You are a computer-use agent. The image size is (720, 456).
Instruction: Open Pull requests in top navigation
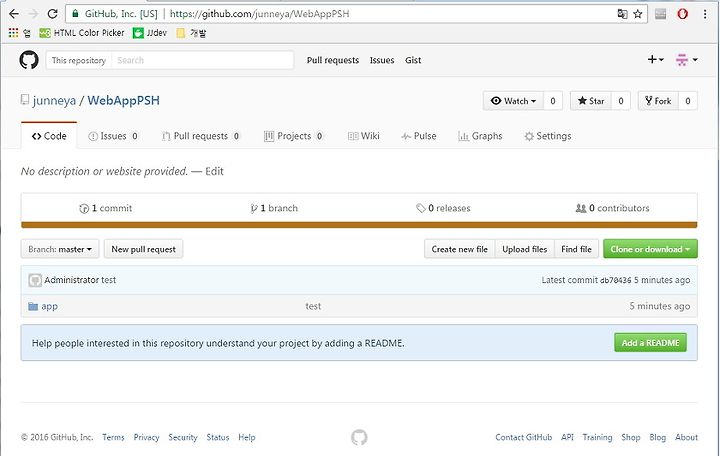click(333, 60)
